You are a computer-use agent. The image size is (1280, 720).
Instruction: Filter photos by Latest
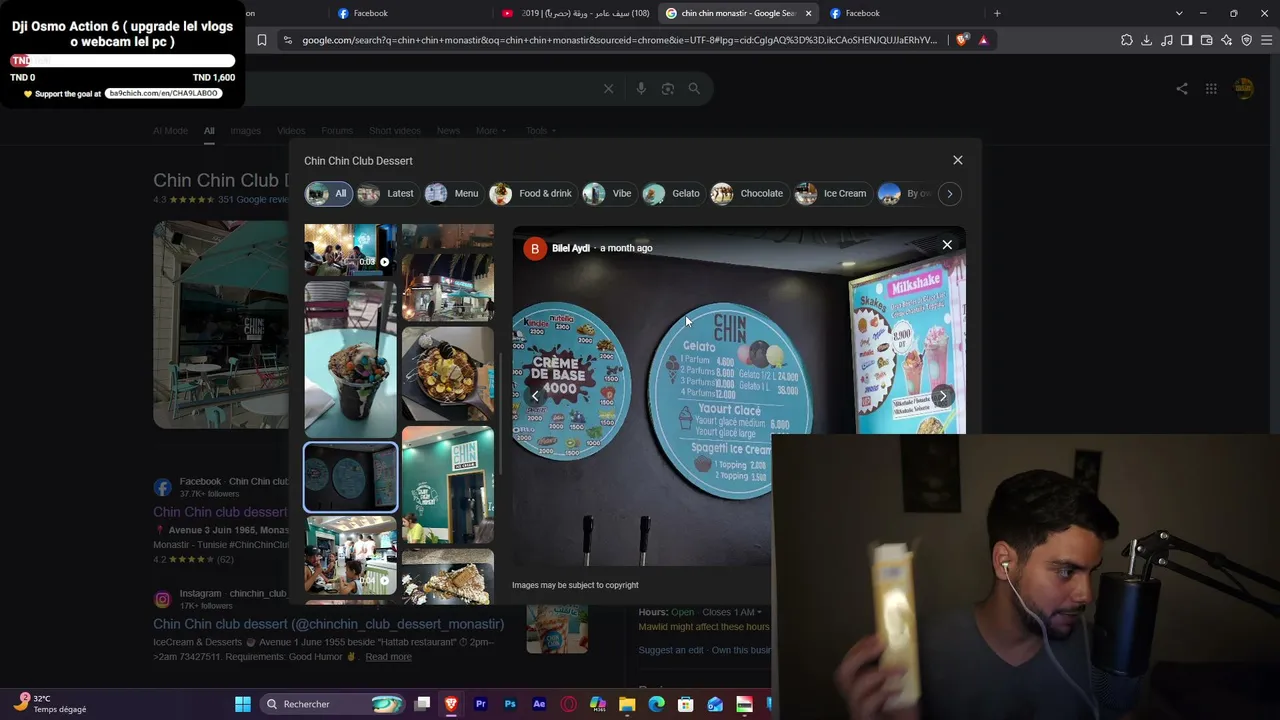click(x=386, y=194)
